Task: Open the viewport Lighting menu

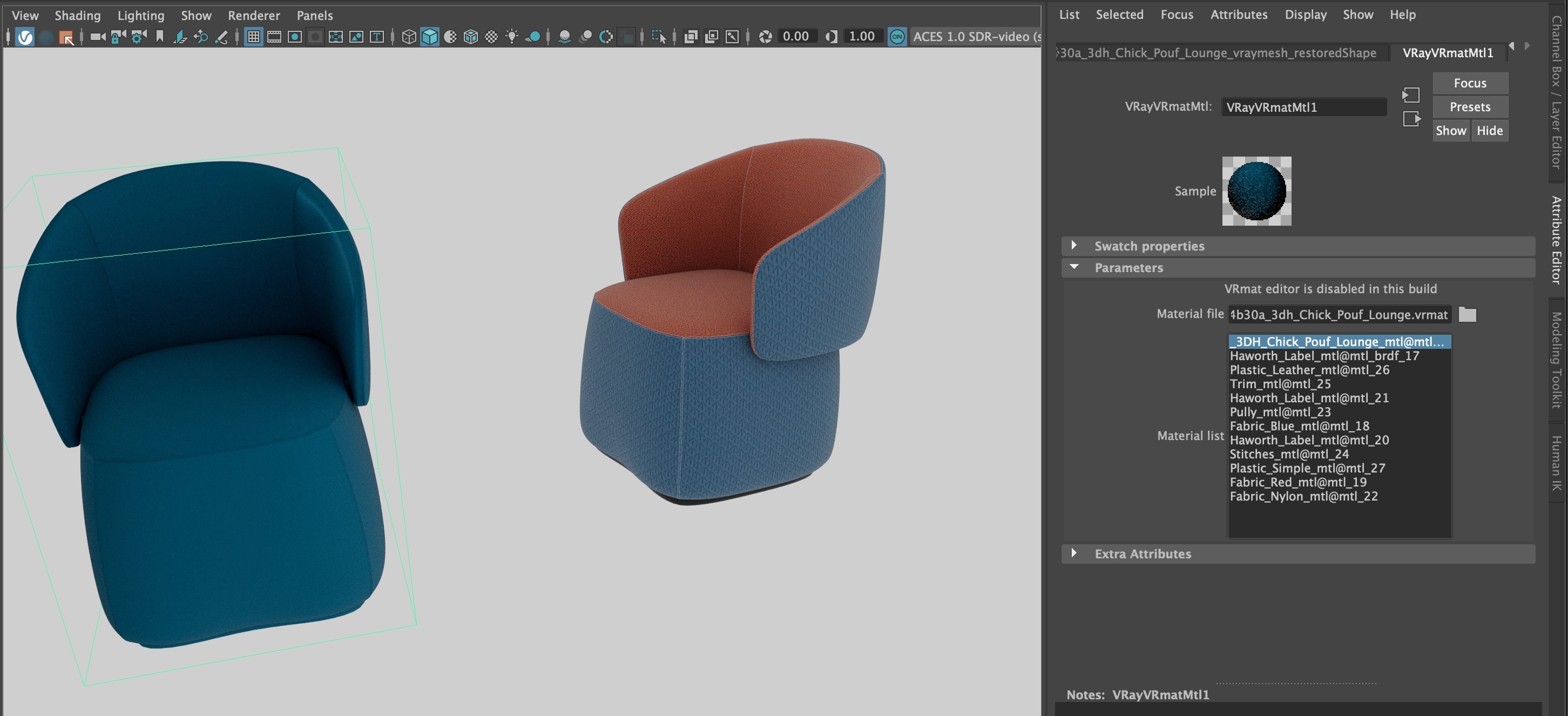Action: tap(140, 15)
